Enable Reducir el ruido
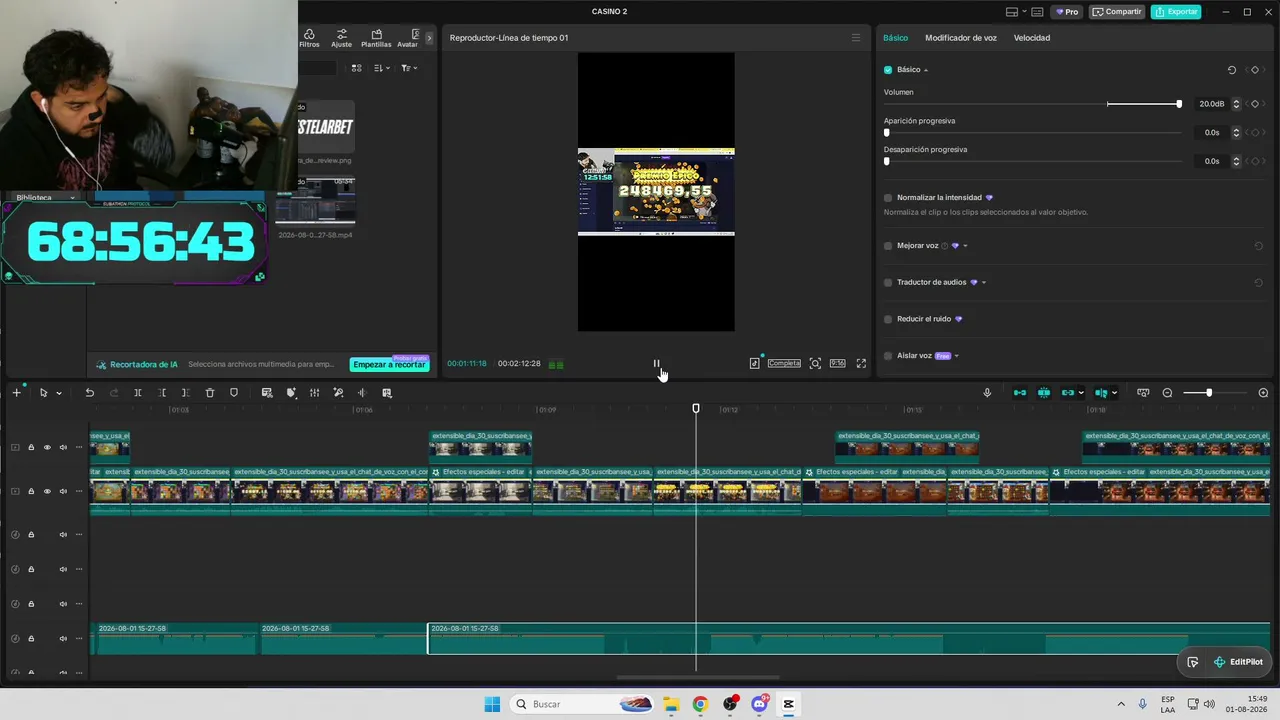This screenshot has height=720, width=1280. tap(888, 319)
